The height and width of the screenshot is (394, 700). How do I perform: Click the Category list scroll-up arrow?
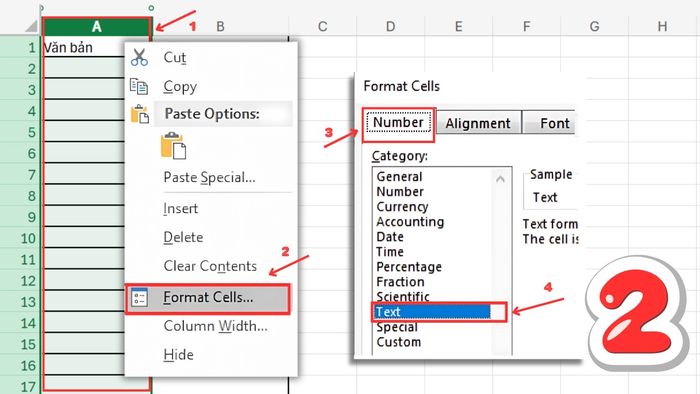tap(500, 179)
